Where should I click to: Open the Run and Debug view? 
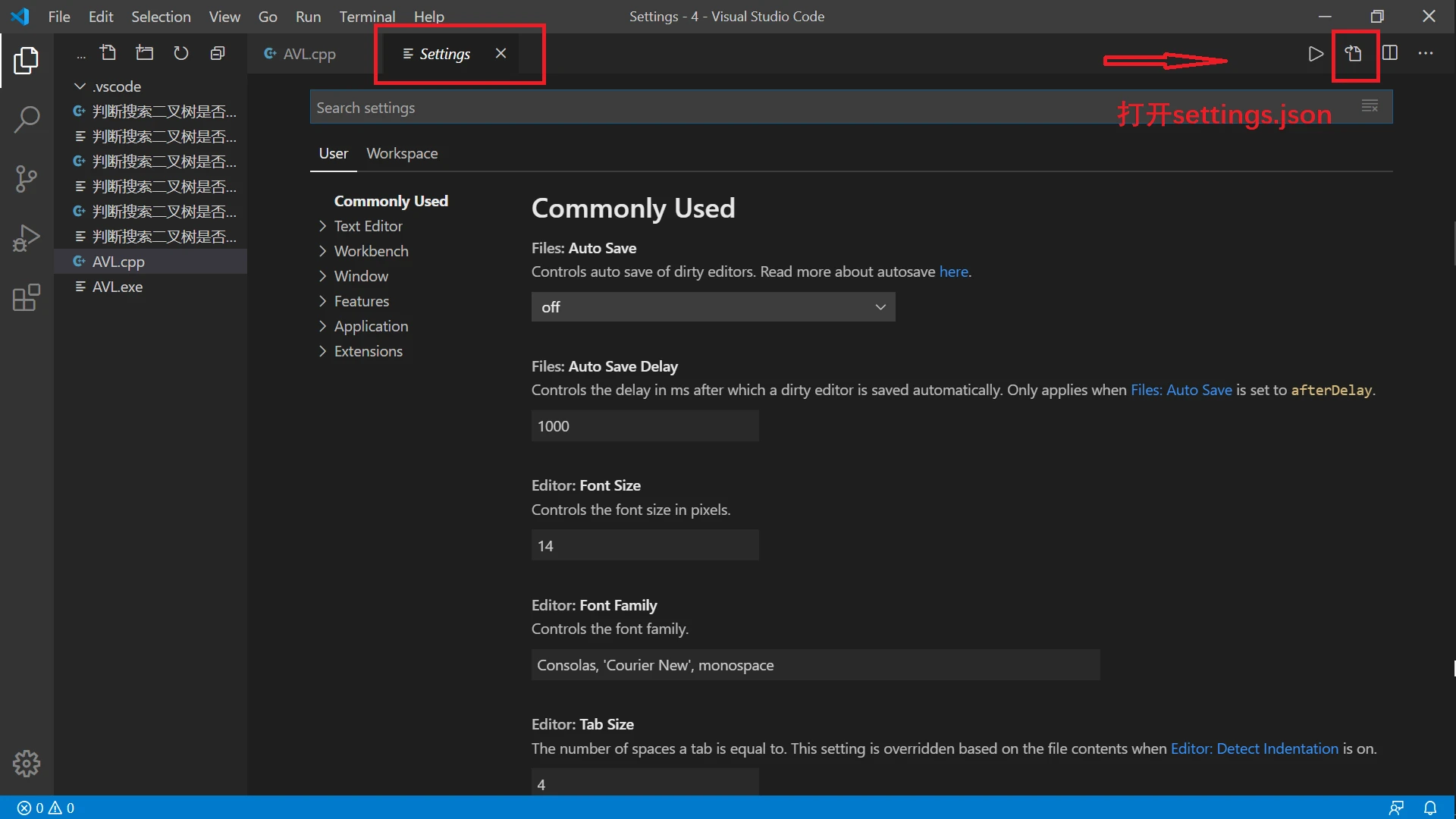pyautogui.click(x=27, y=238)
